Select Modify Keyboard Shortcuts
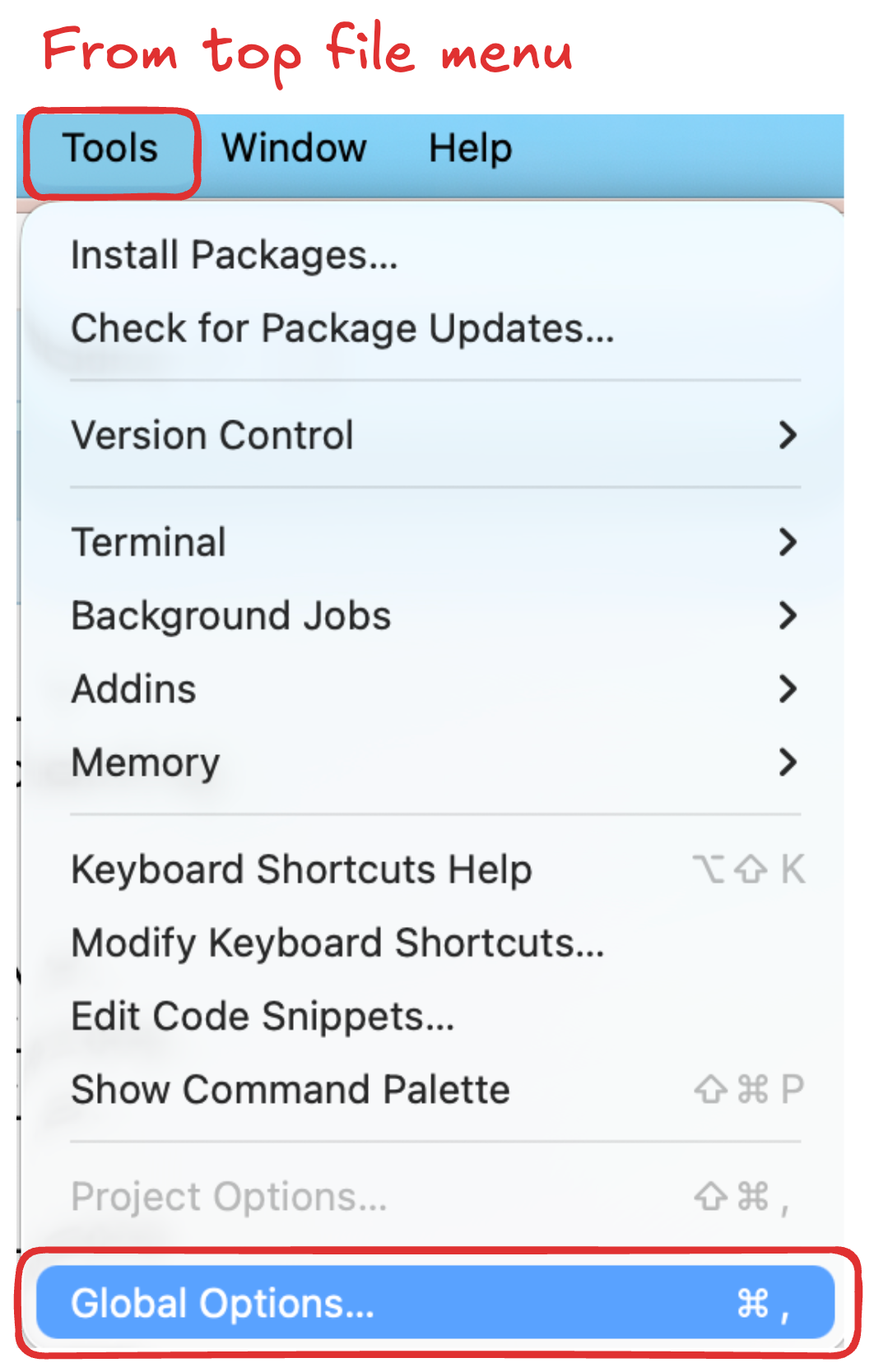Screen dimensions: 874x1372 tap(337, 943)
